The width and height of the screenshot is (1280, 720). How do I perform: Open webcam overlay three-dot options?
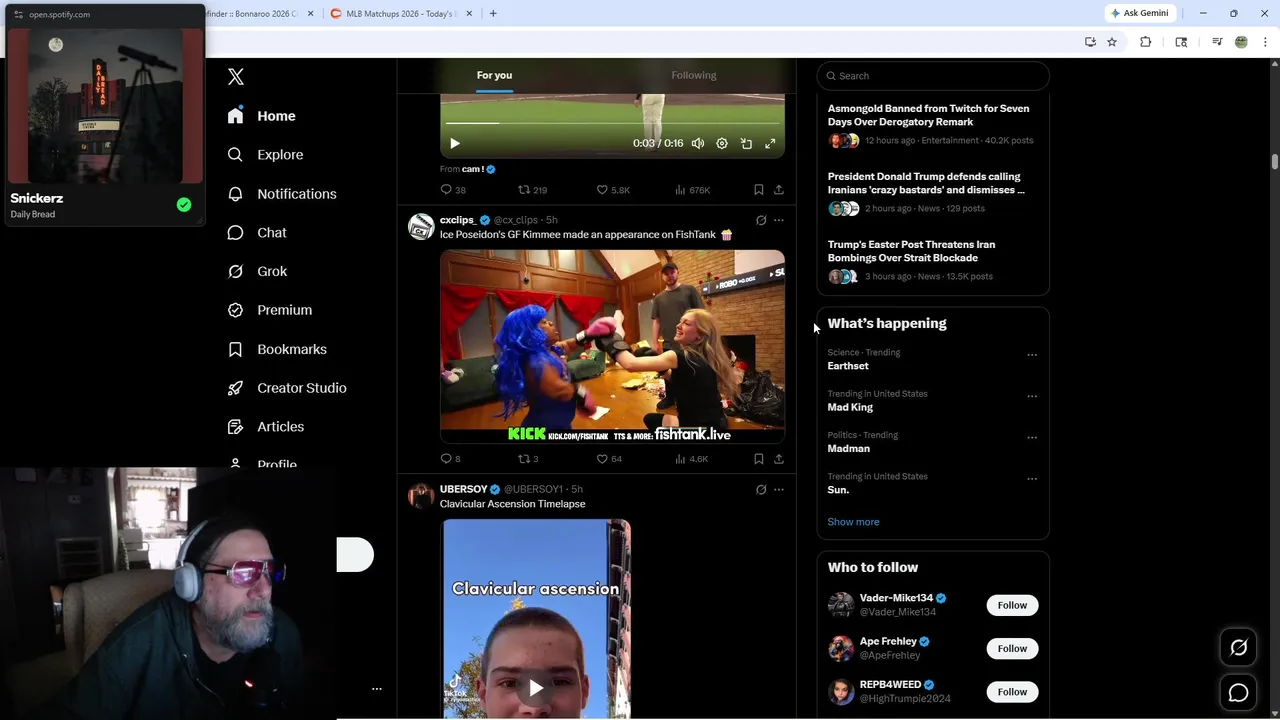[377, 689]
